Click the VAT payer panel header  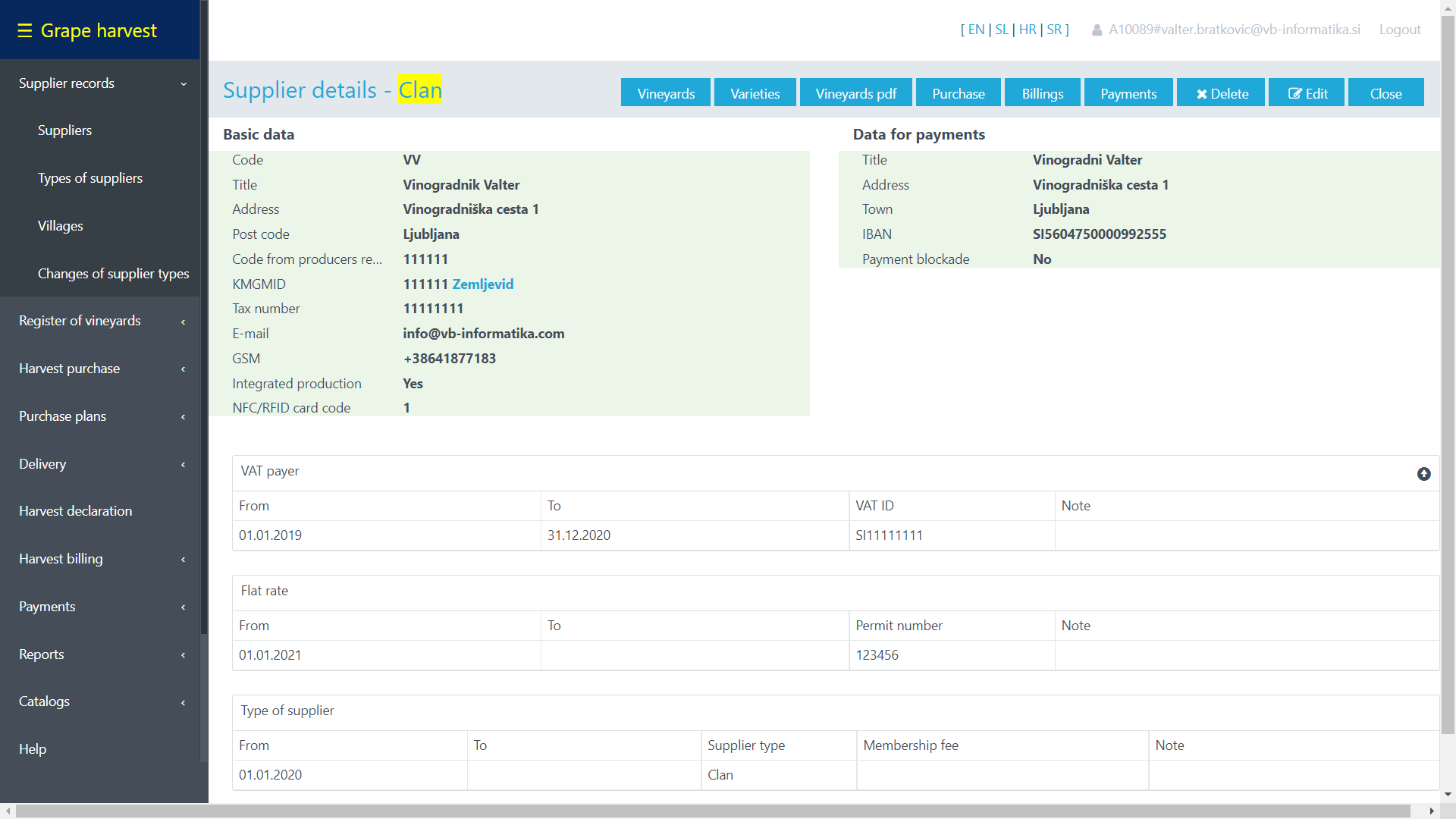click(835, 472)
